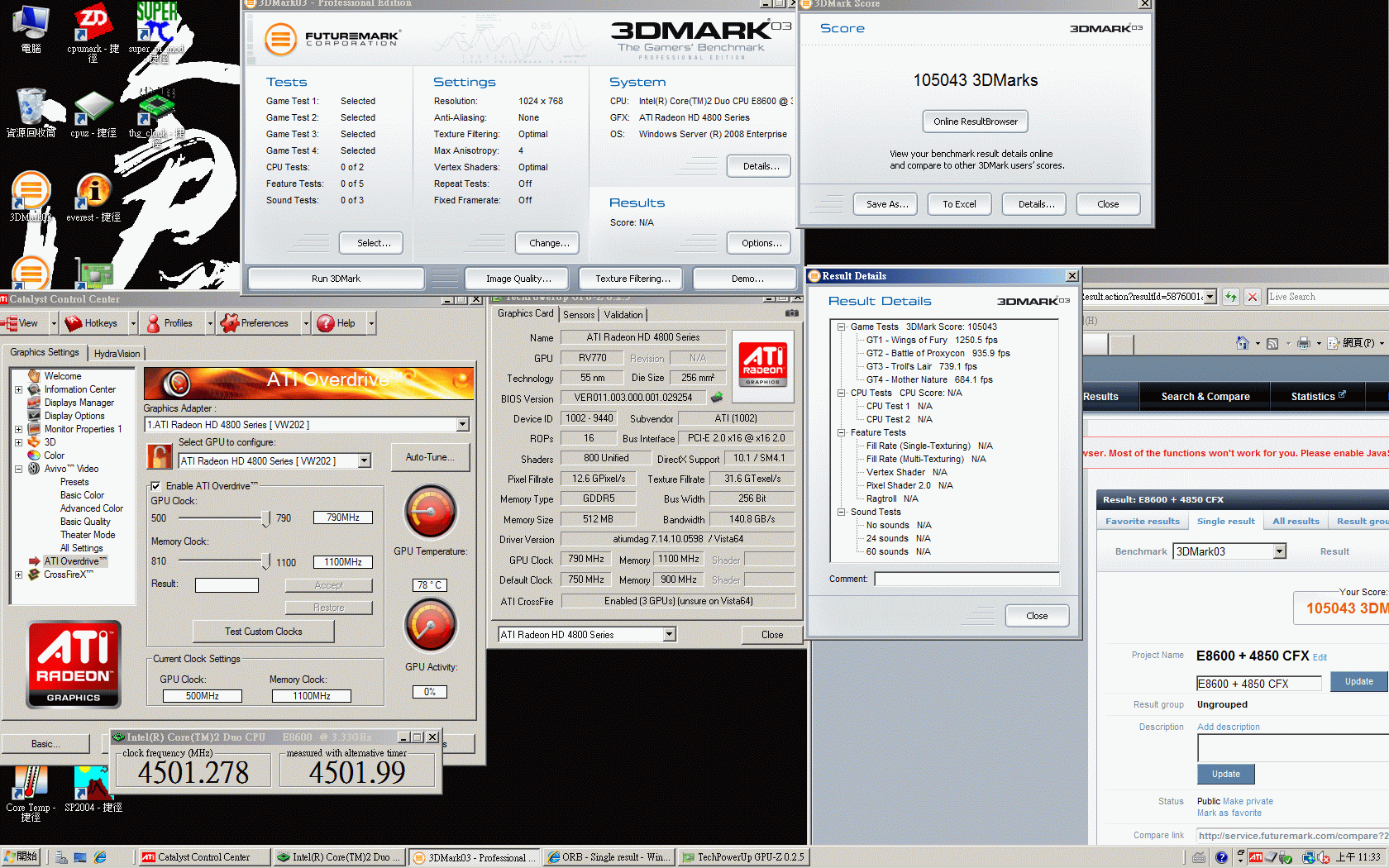Click the project name field E8600 + 4850 CFX

1259,684
